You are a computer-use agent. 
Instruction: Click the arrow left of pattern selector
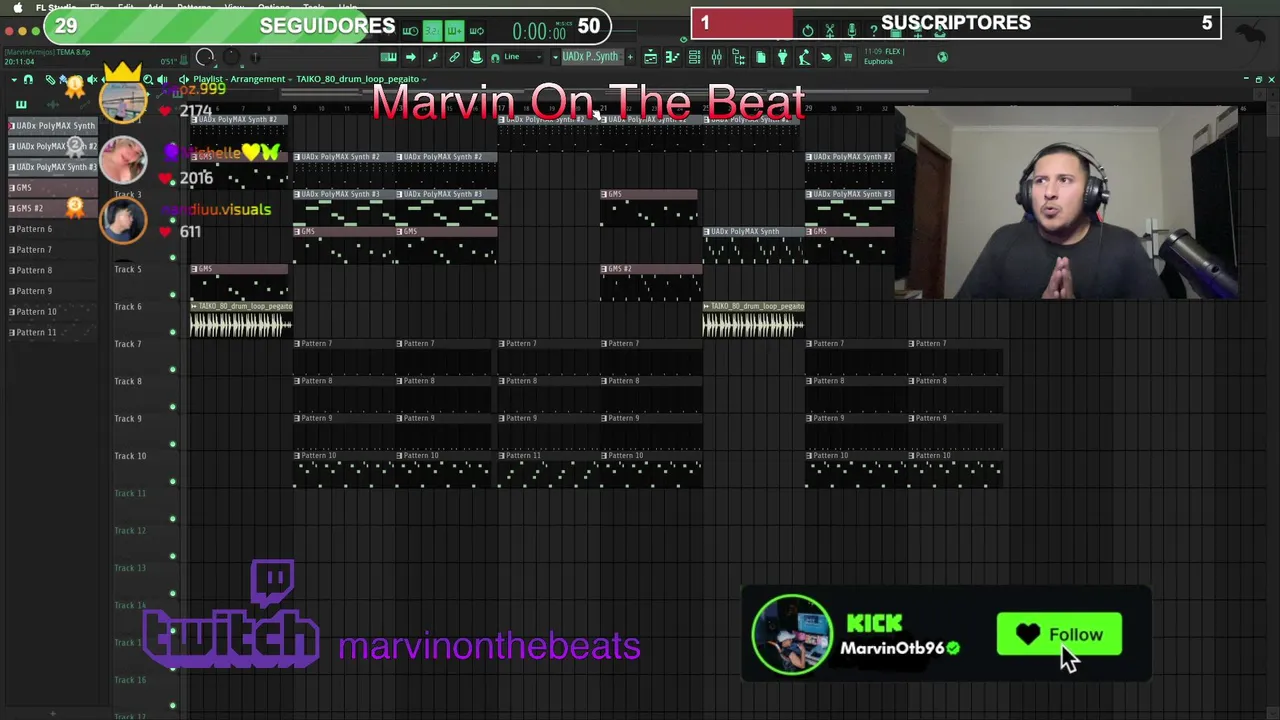click(x=555, y=57)
